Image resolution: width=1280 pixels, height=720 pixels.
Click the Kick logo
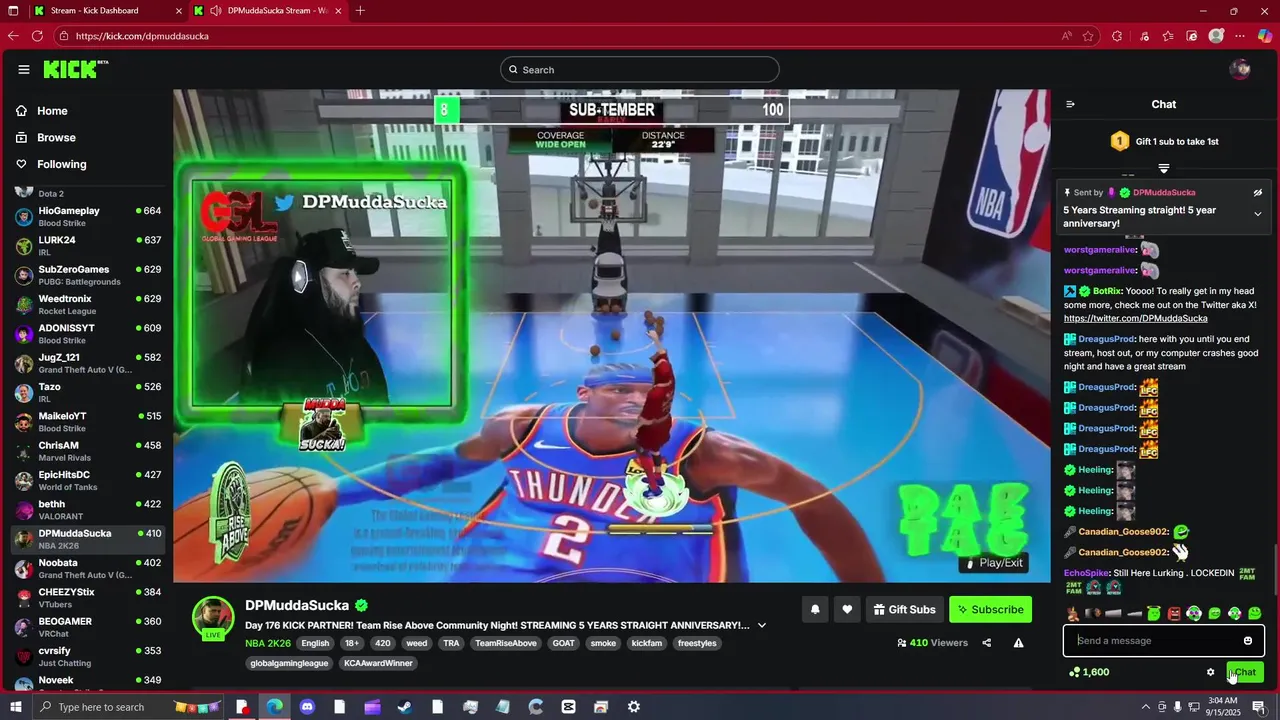(75, 69)
